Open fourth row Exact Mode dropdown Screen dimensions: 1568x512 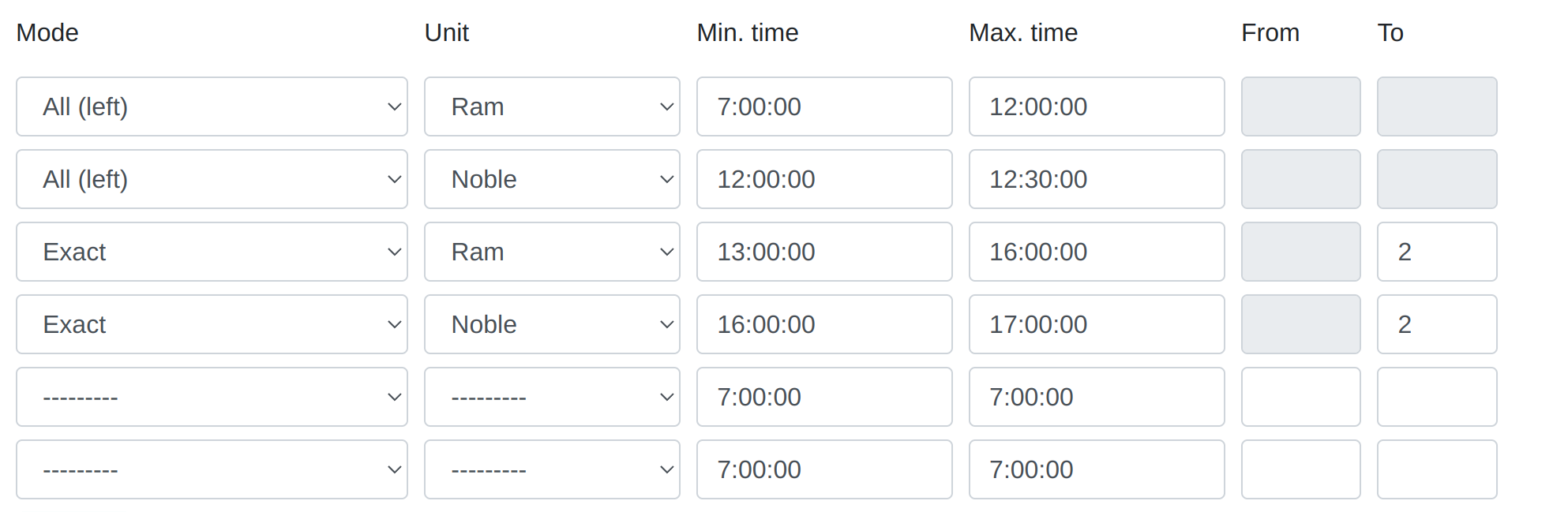click(212, 324)
